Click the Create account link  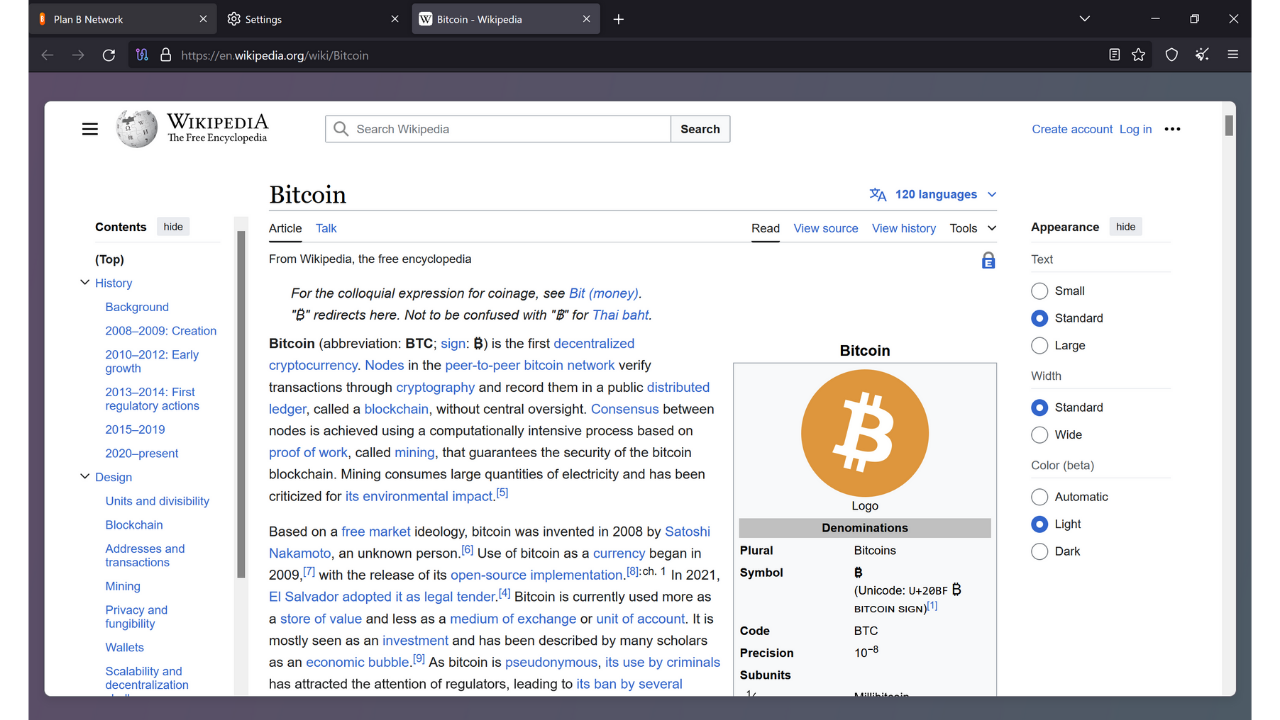1072,128
